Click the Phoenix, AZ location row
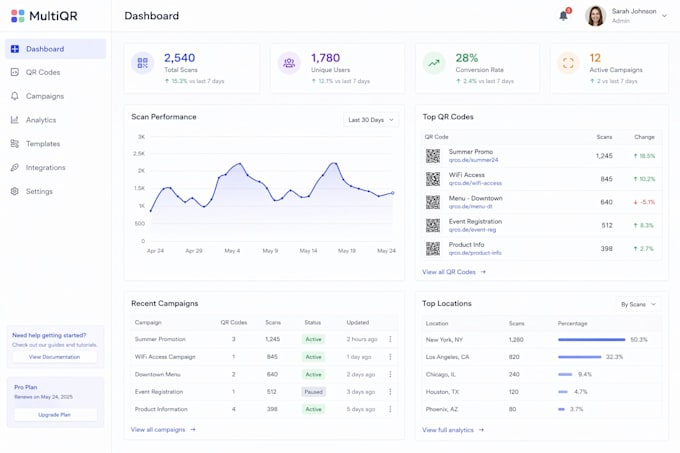The image size is (680, 453). coord(542,409)
